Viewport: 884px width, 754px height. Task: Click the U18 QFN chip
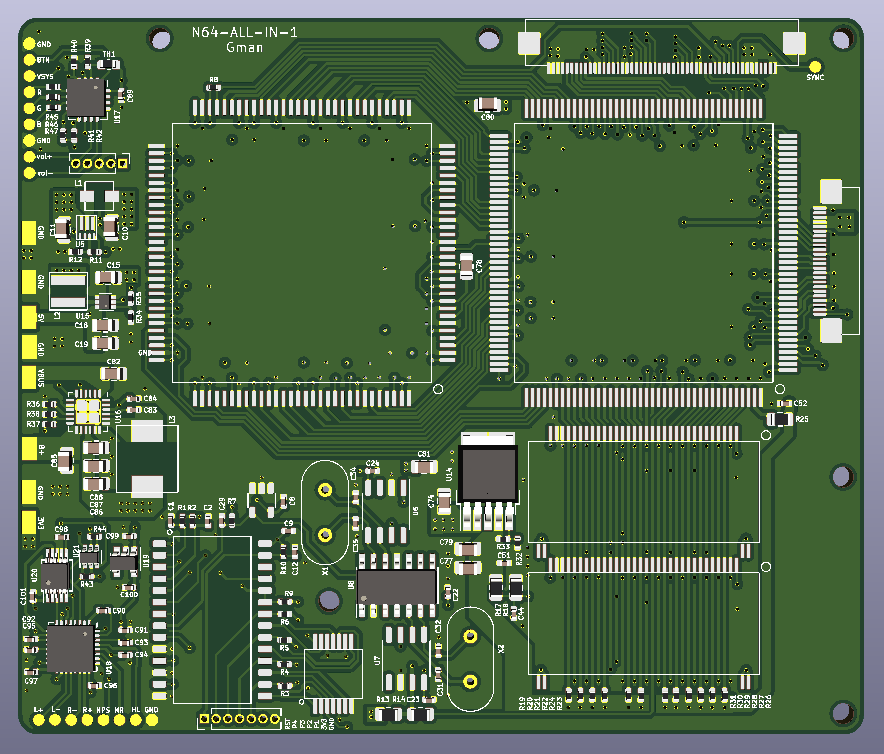click(70, 648)
